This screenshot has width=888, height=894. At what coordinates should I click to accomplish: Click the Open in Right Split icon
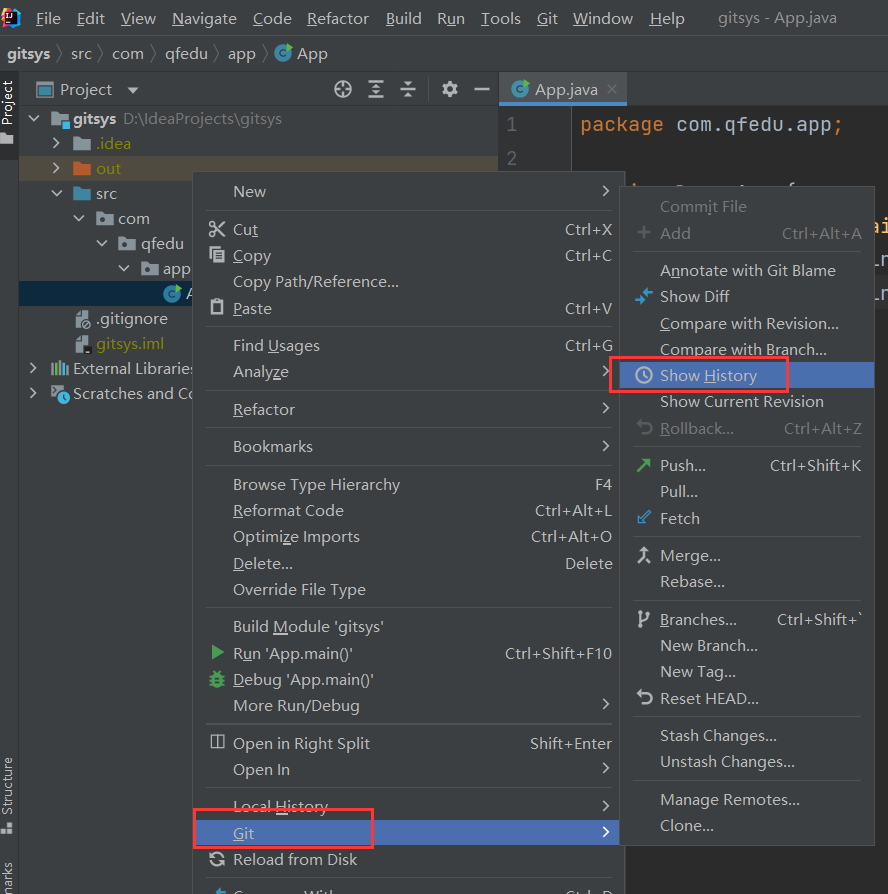coord(217,742)
